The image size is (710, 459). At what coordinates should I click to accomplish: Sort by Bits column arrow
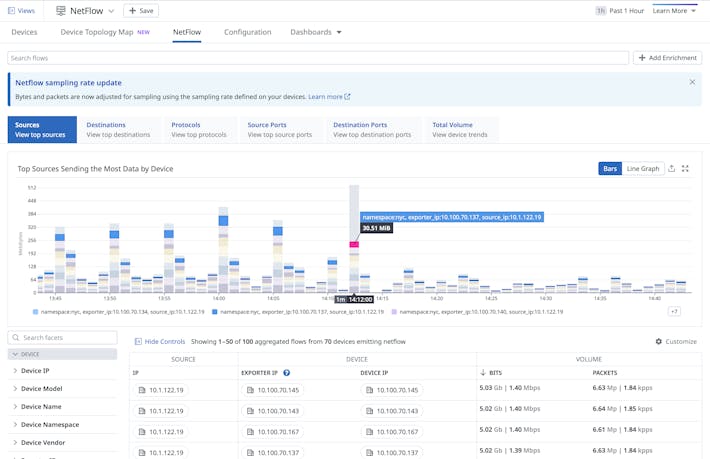tap(483, 372)
